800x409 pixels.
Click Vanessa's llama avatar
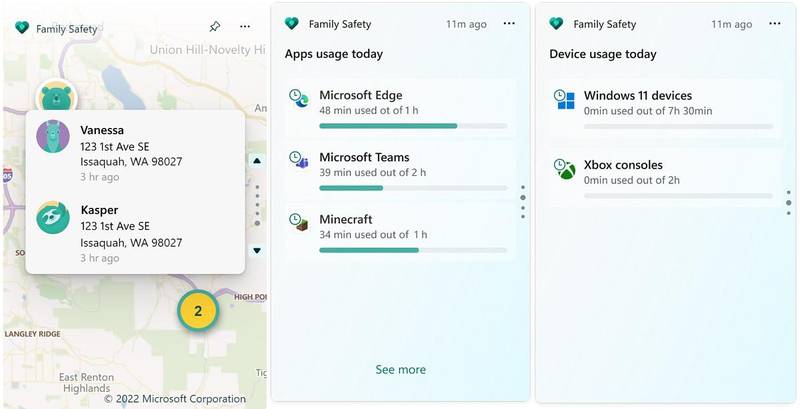click(53, 136)
